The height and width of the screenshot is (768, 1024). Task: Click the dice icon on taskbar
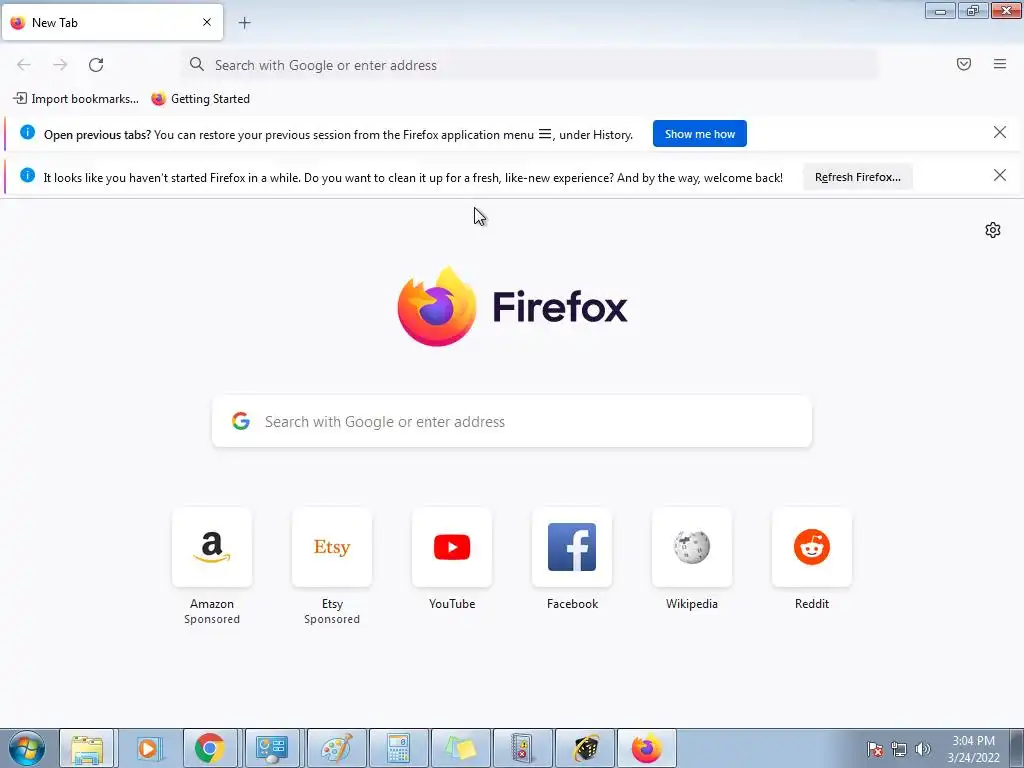click(x=585, y=748)
